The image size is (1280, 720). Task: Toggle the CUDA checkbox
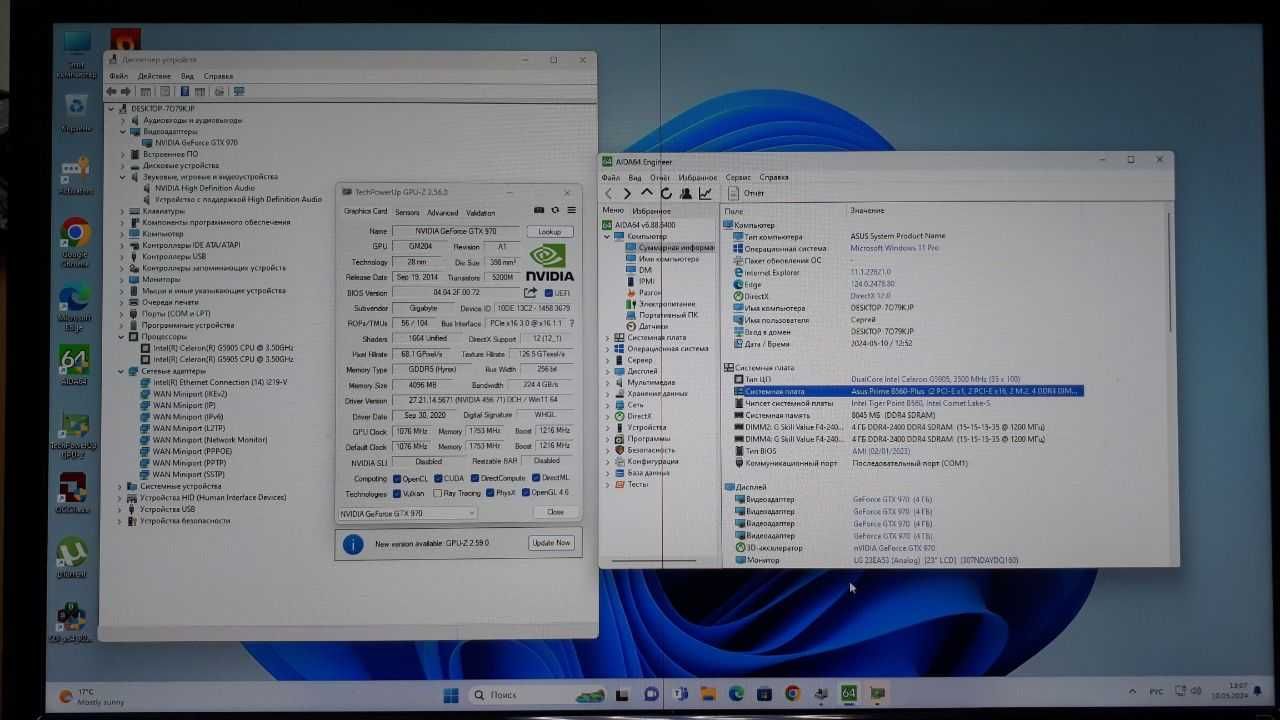[438, 478]
